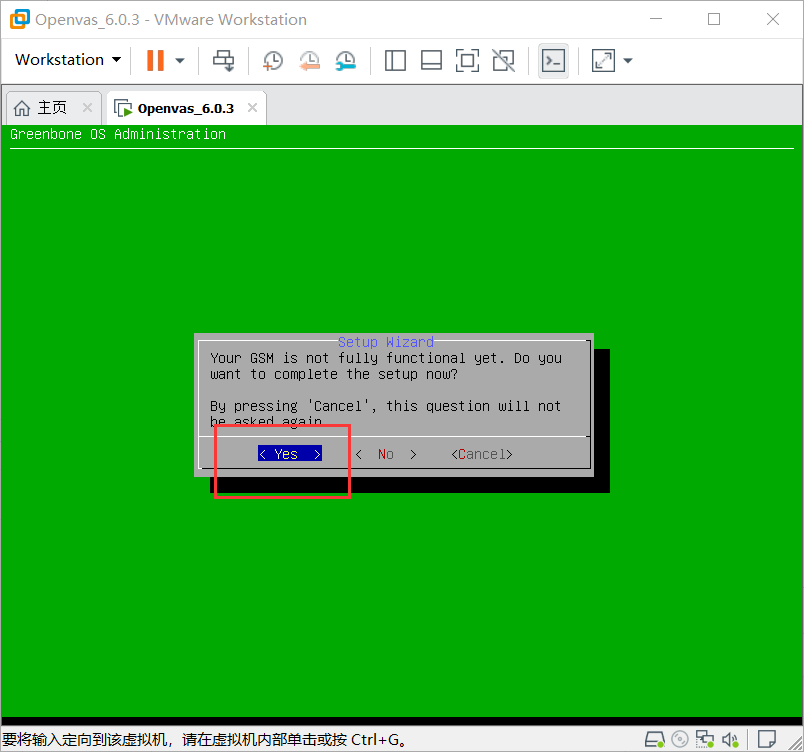
Task: Click the CD/DVD drive status icon
Action: pos(680,739)
